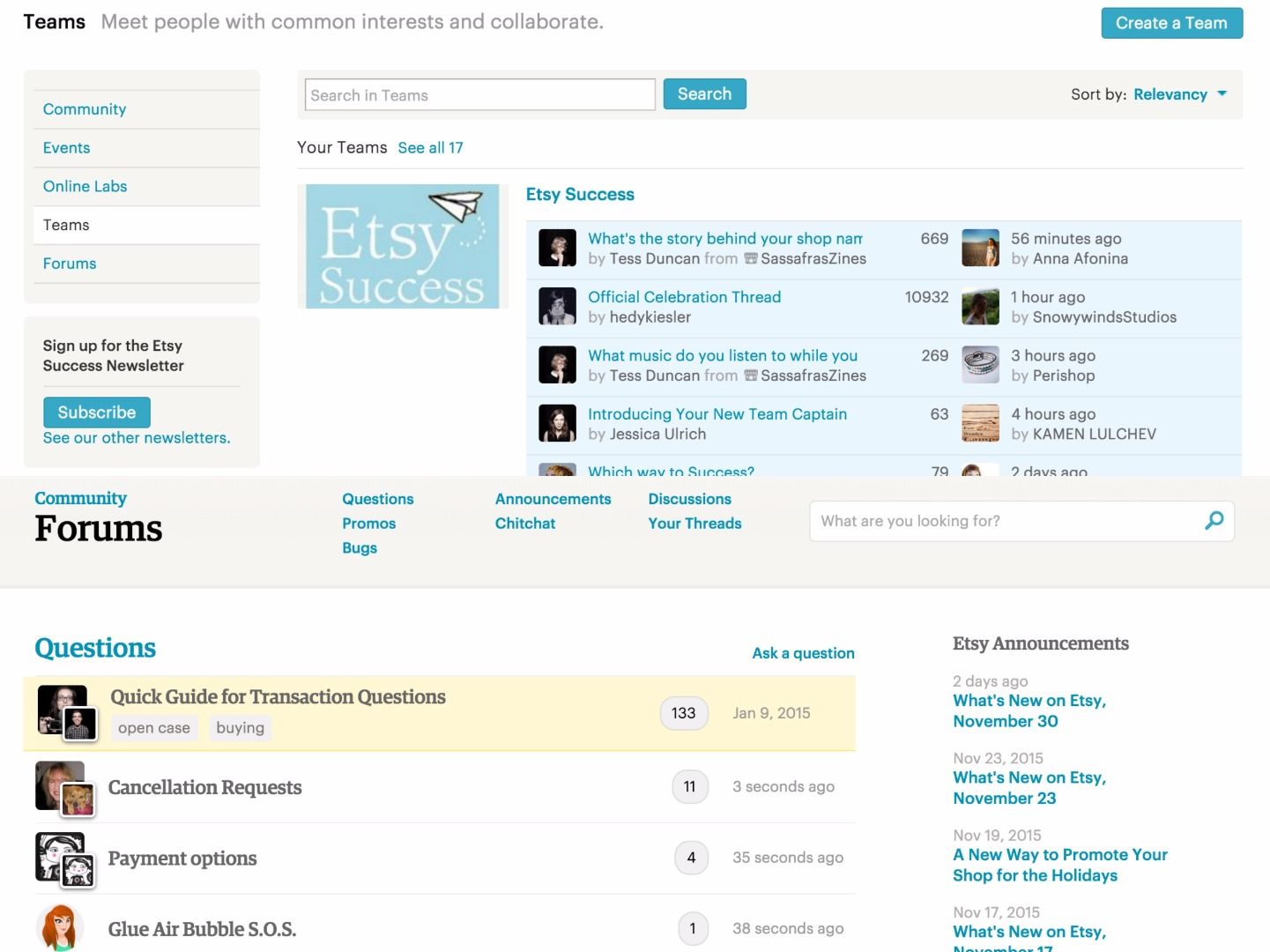Screen dimensions: 1270x952
Task: Switch to the Forums sidebar section
Action: (x=69, y=263)
